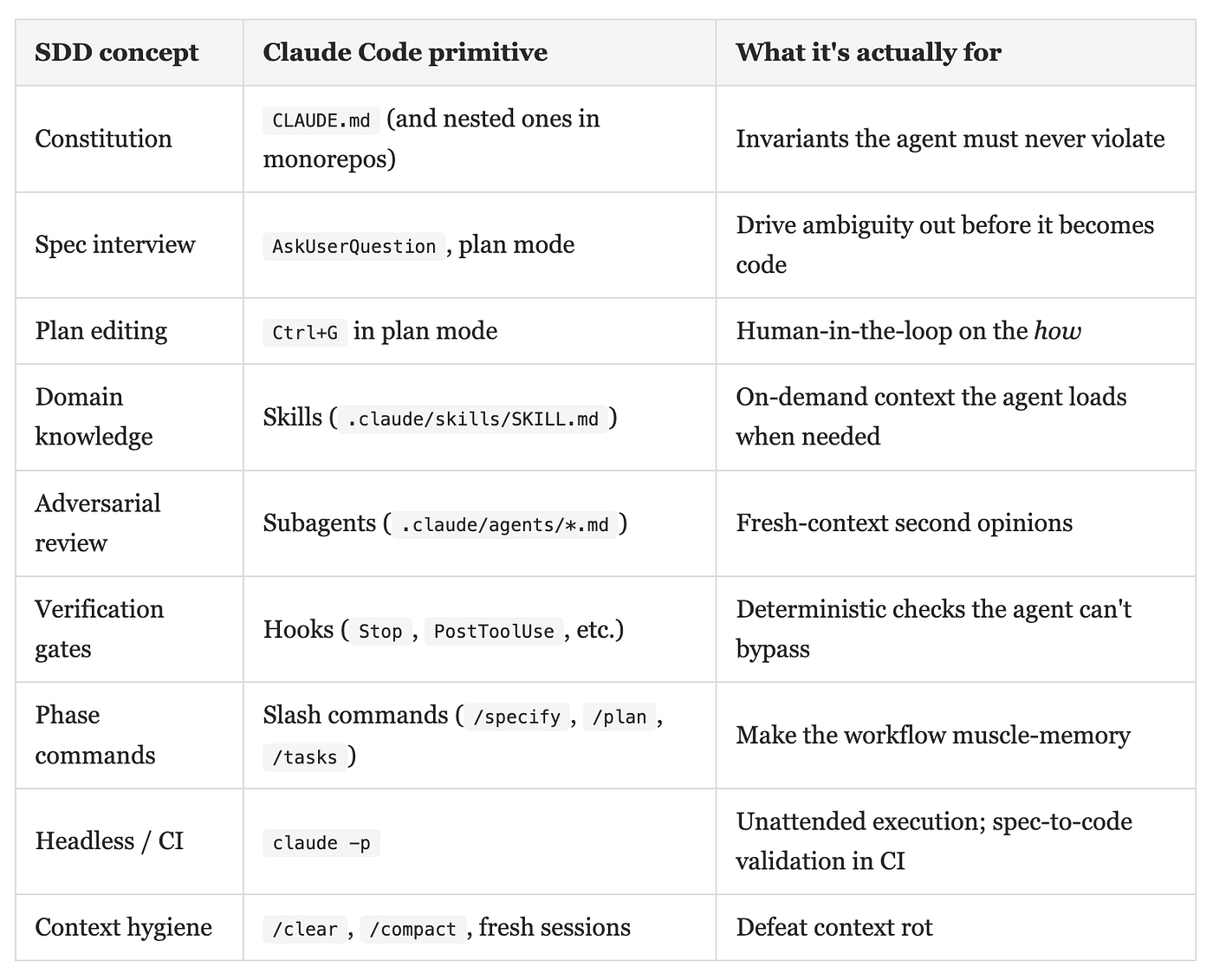
Task: Click the /compact command label
Action: tap(412, 929)
